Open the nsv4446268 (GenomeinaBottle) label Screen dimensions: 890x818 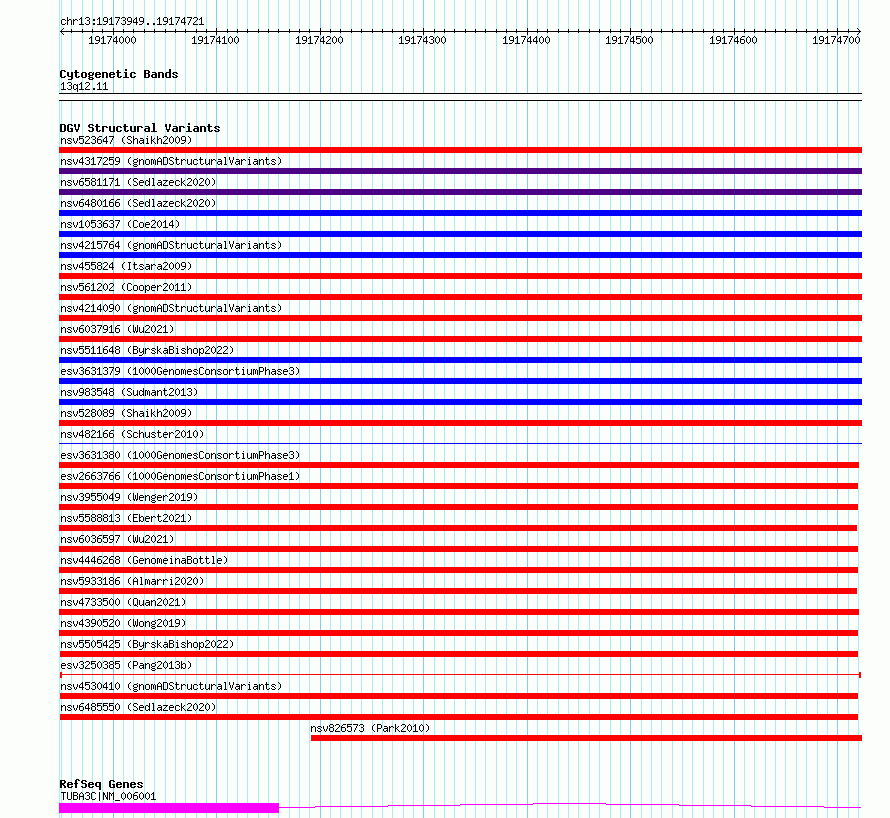(x=144, y=560)
